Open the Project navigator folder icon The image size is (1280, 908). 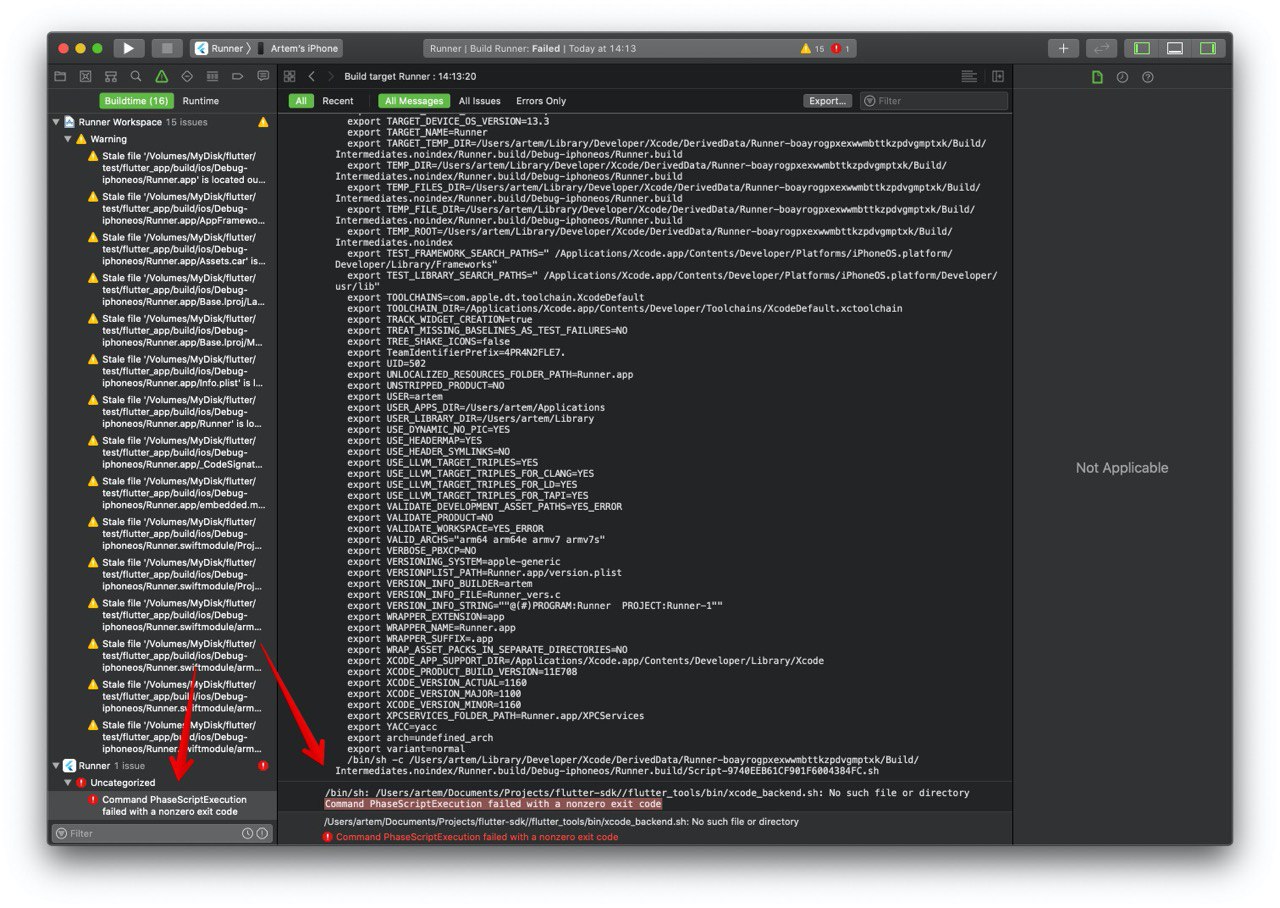point(60,76)
